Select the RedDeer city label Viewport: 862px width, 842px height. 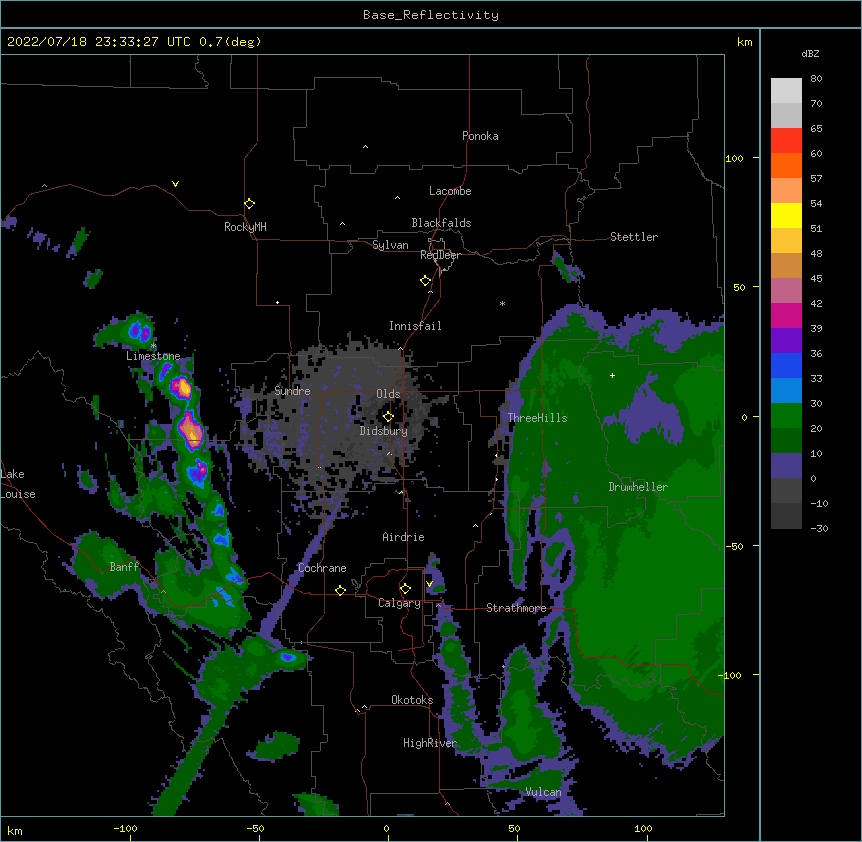click(440, 255)
